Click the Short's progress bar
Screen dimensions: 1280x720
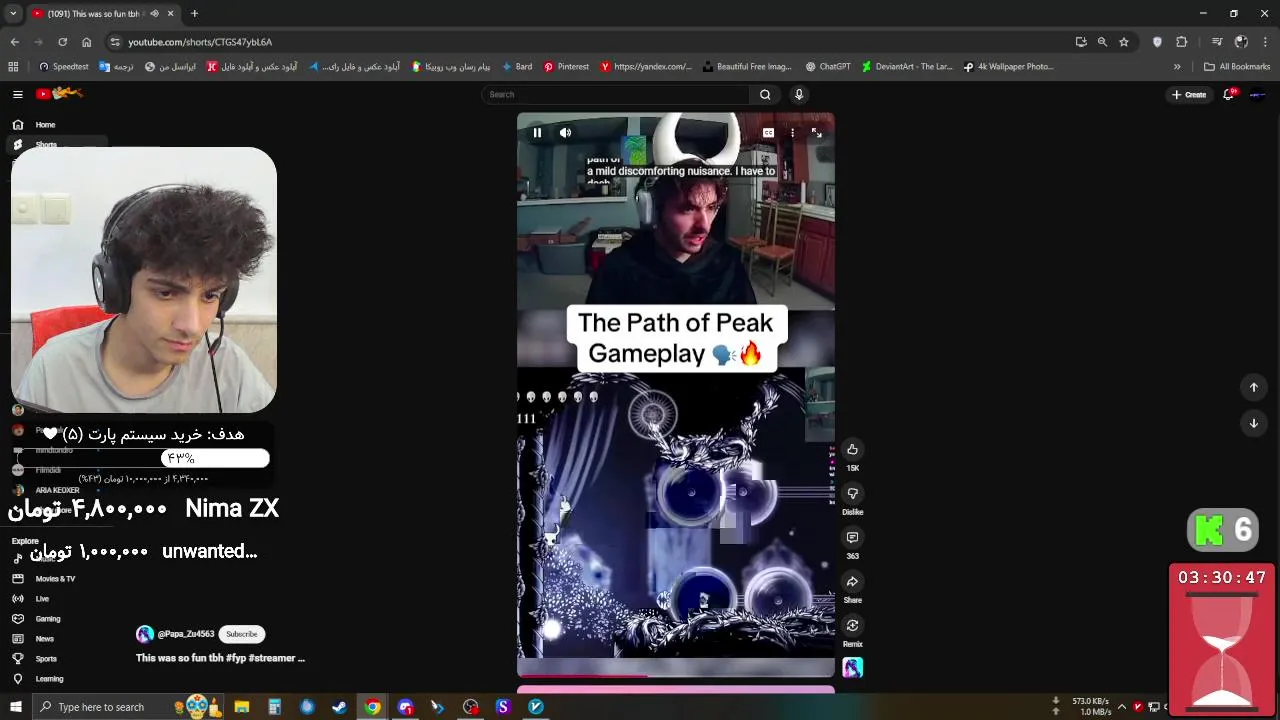coord(675,676)
